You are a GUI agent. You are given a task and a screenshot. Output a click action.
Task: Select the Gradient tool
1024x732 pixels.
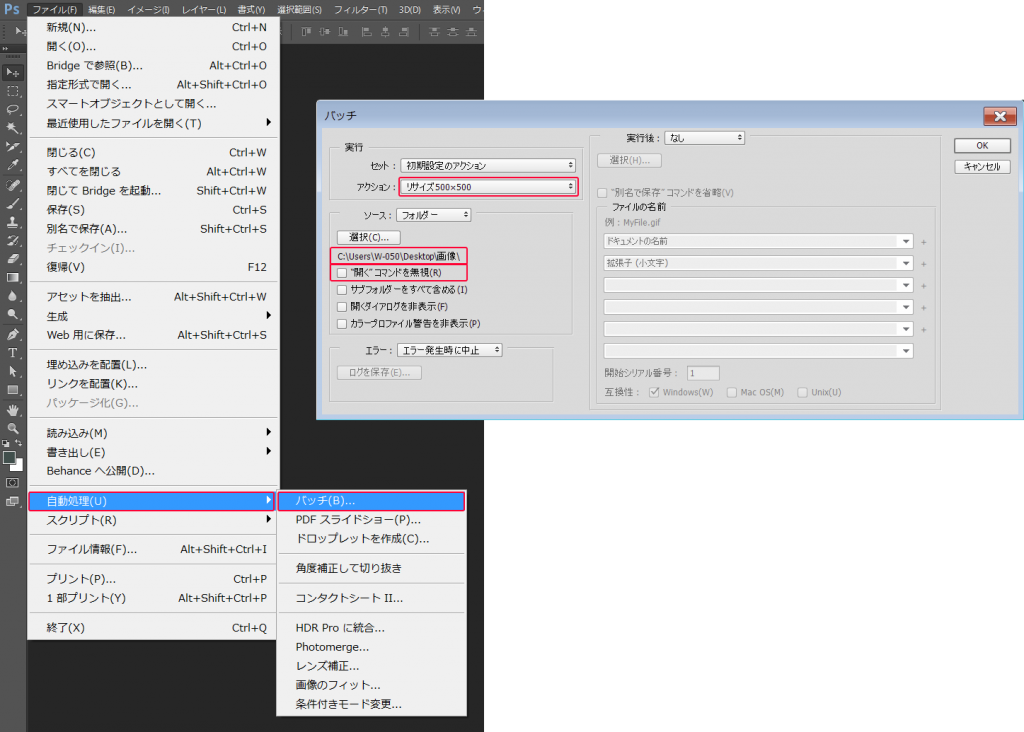pyautogui.click(x=12, y=278)
